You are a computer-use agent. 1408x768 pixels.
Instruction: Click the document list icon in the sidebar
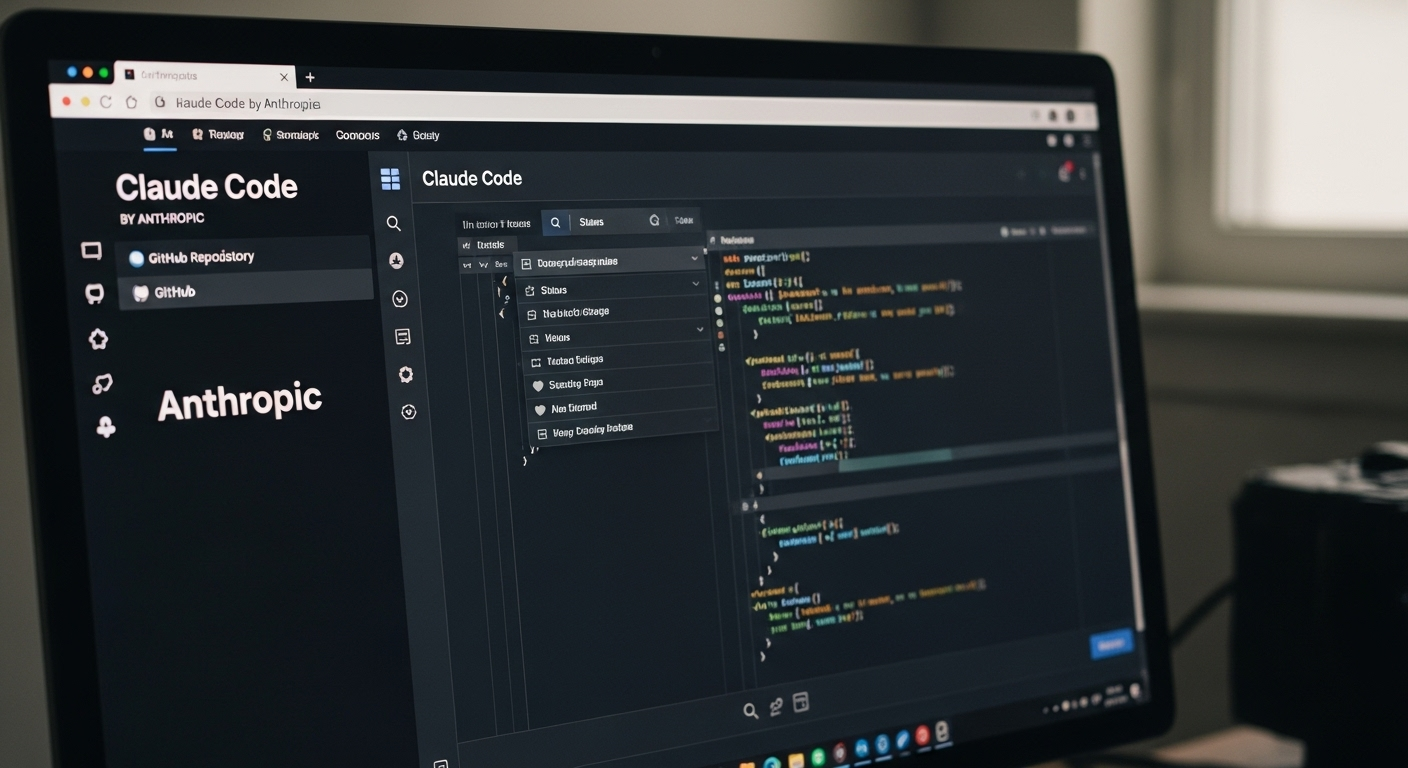[403, 337]
